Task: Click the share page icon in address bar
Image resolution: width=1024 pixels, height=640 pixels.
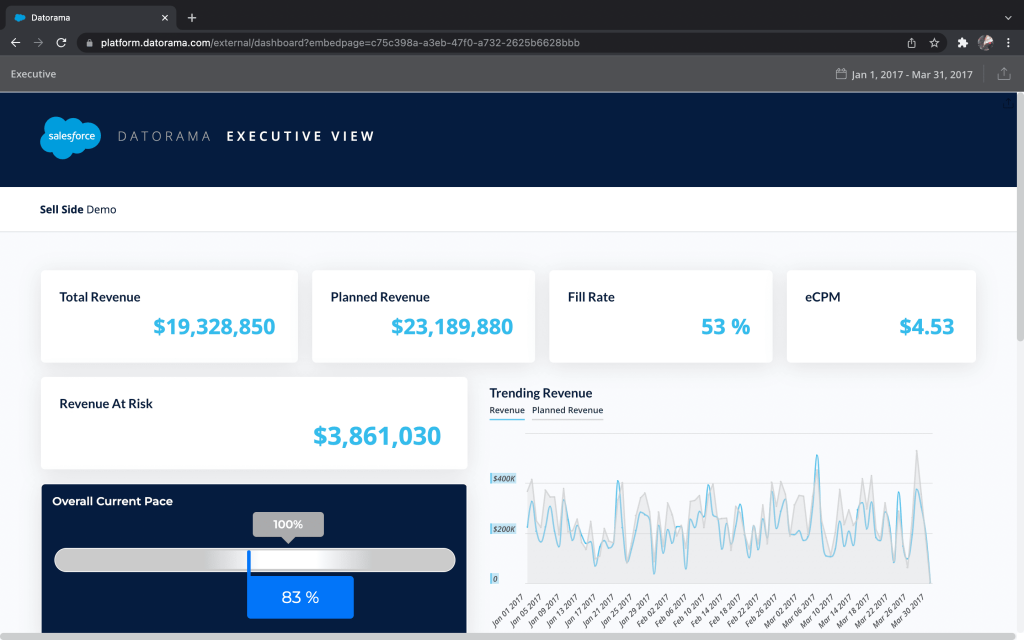Action: [x=912, y=43]
